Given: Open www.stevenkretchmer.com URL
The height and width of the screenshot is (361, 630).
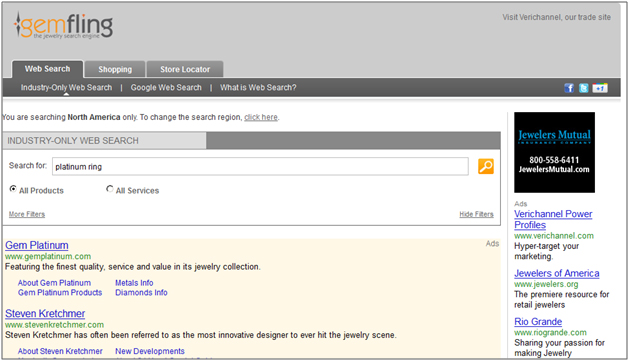Looking at the screenshot, I should (x=54, y=325).
